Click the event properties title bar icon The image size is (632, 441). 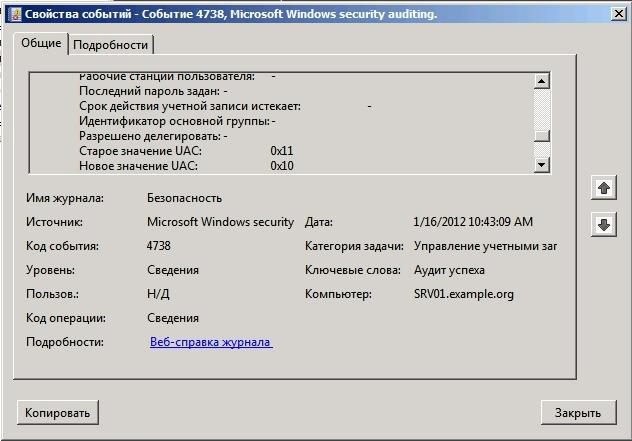[x=15, y=14]
